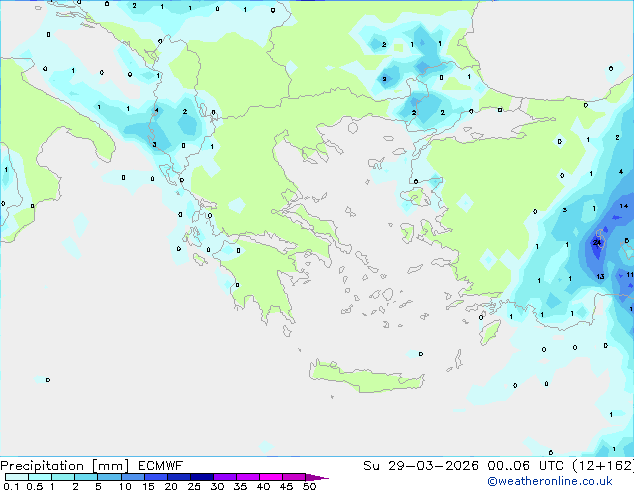Click the 'Precipitation [mm]' title text

tap(65, 466)
